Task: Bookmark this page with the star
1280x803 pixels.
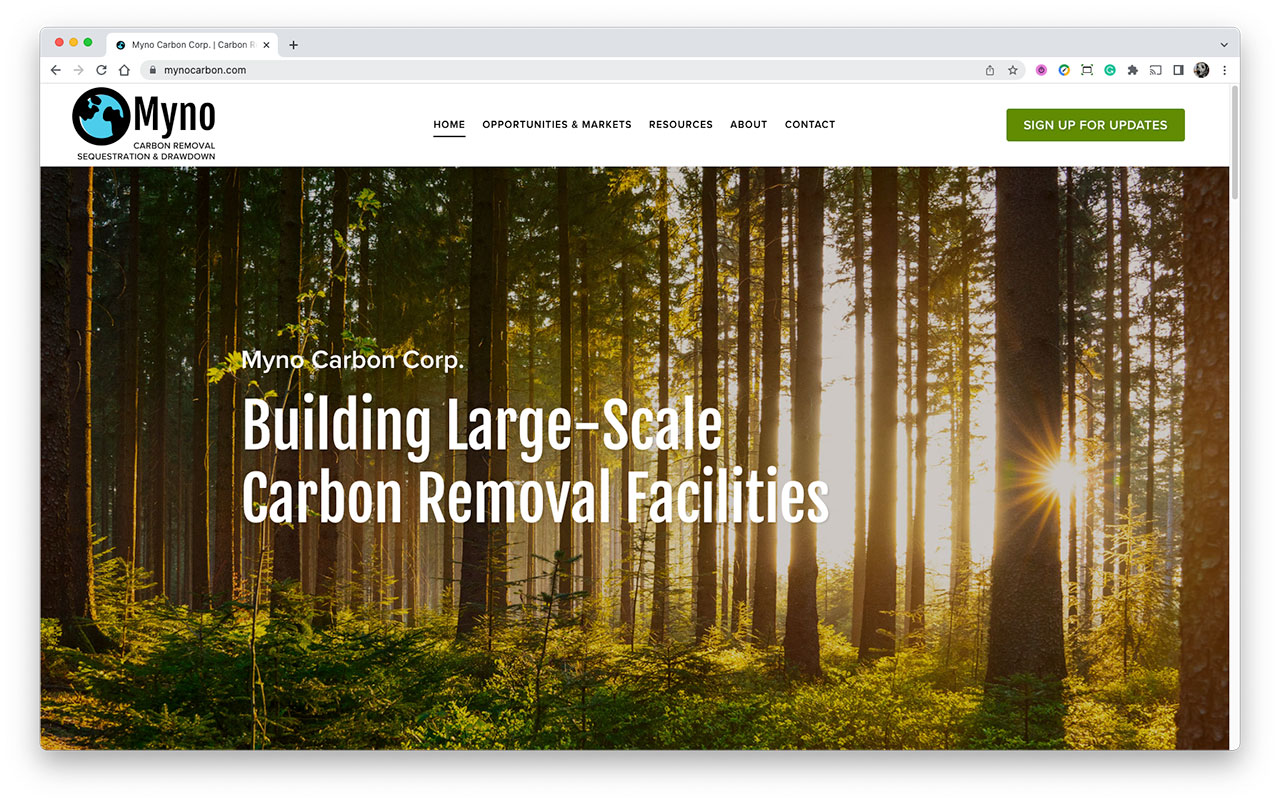Action: click(1013, 70)
